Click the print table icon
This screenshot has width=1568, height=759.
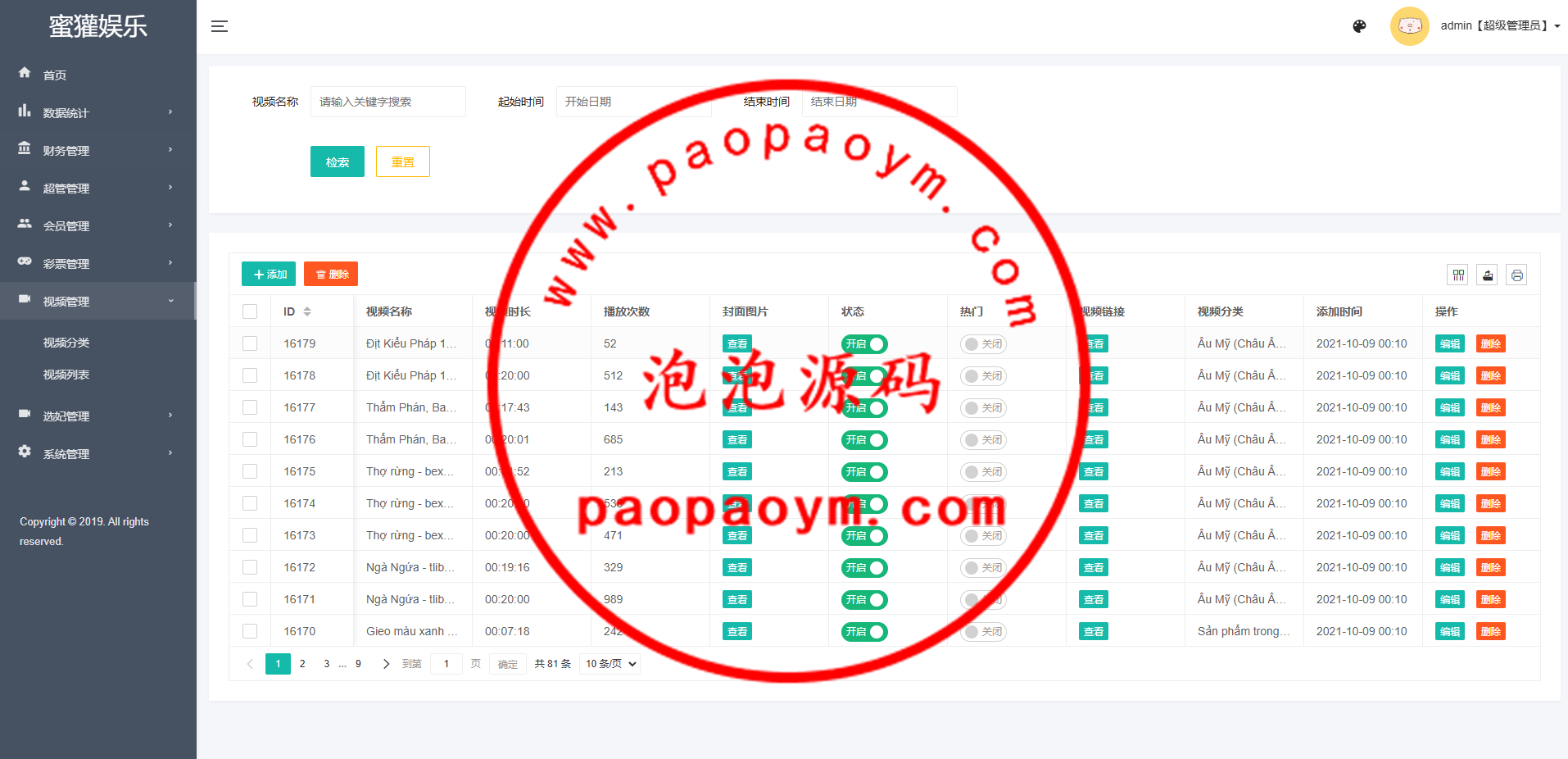(1516, 275)
